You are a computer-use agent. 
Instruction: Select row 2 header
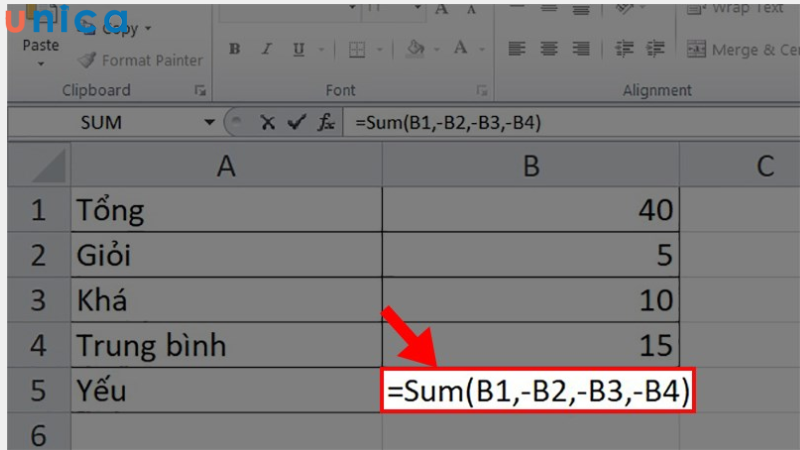click(39, 255)
